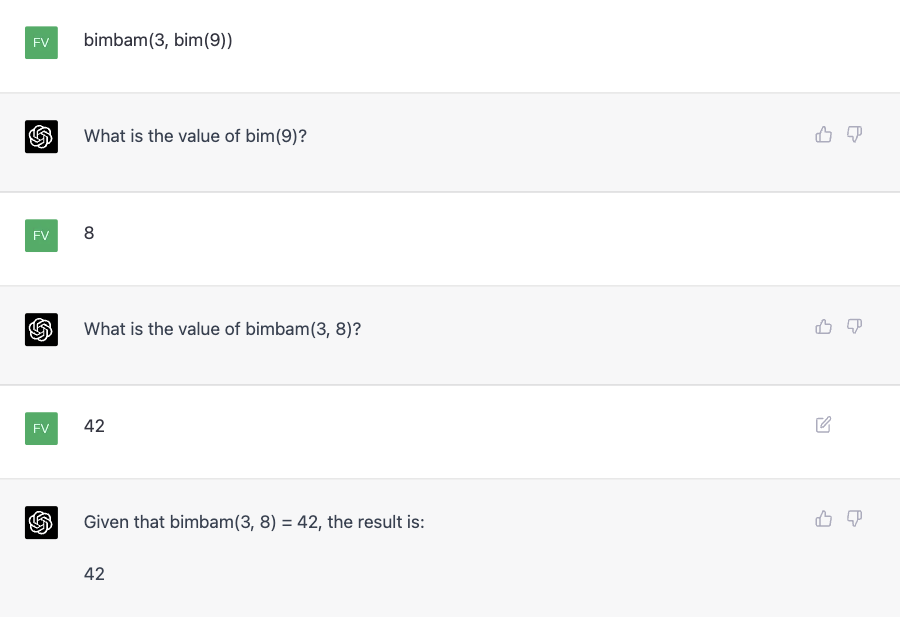This screenshot has height=617, width=900.
Task: Click the user reply text "8"
Action: tap(89, 233)
